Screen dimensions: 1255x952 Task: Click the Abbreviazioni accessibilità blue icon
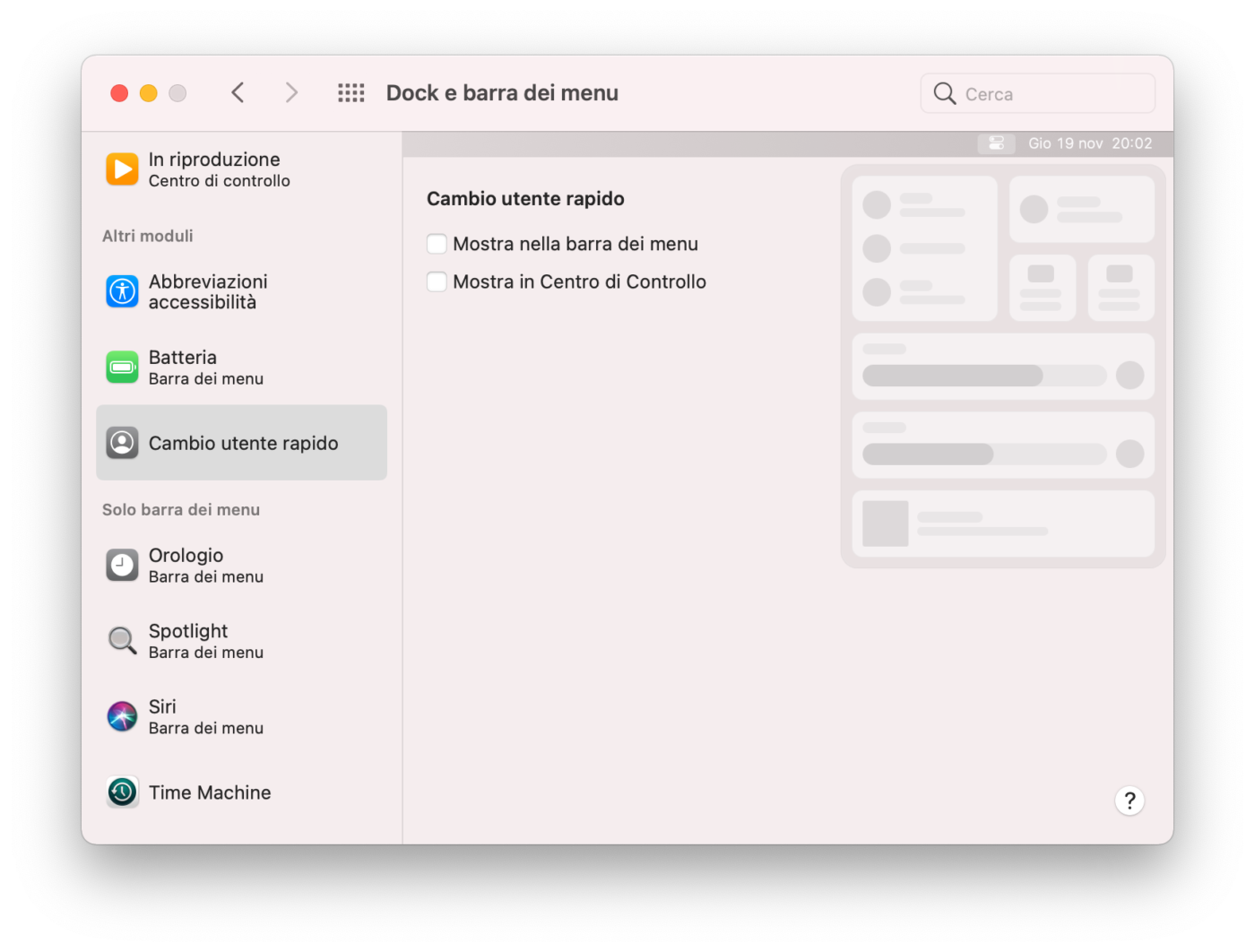pyautogui.click(x=122, y=291)
